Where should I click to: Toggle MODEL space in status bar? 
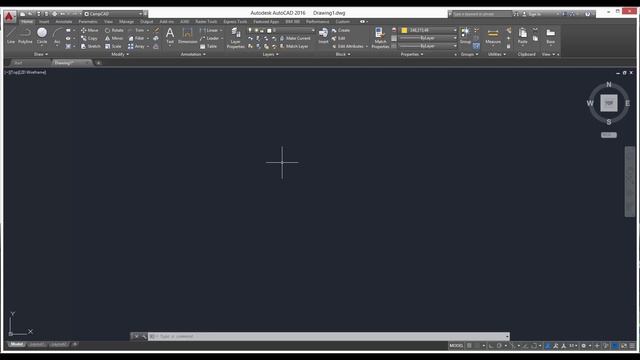tap(456, 346)
